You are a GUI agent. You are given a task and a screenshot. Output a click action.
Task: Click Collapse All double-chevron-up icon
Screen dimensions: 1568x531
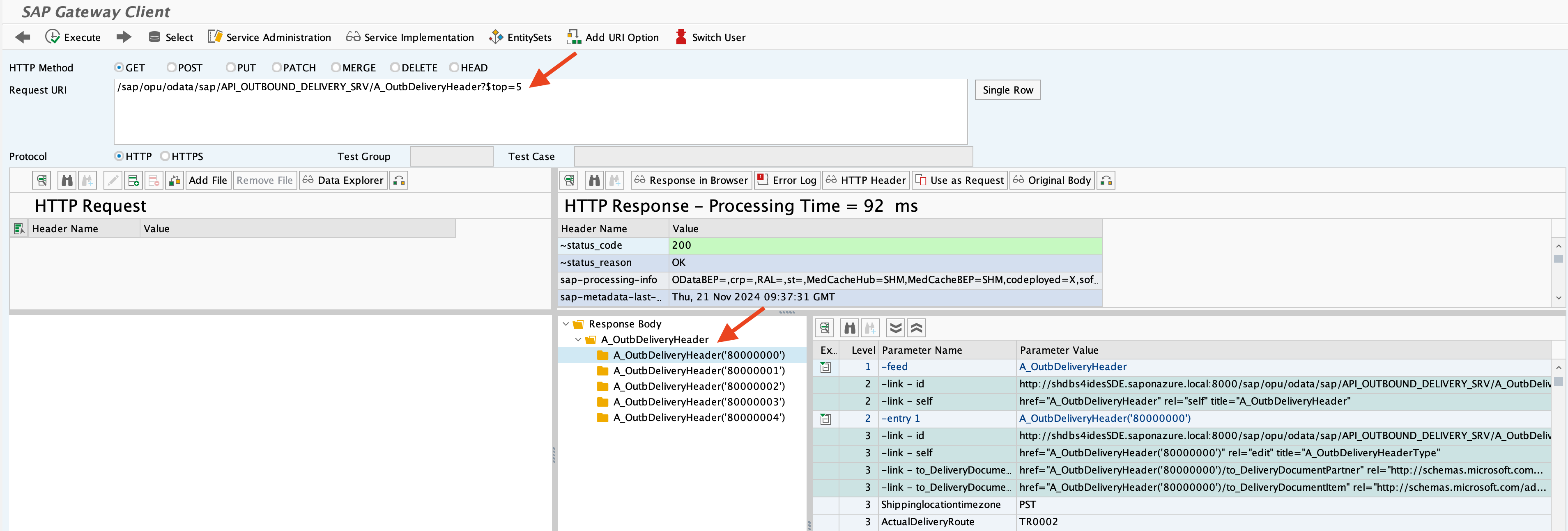[916, 328]
